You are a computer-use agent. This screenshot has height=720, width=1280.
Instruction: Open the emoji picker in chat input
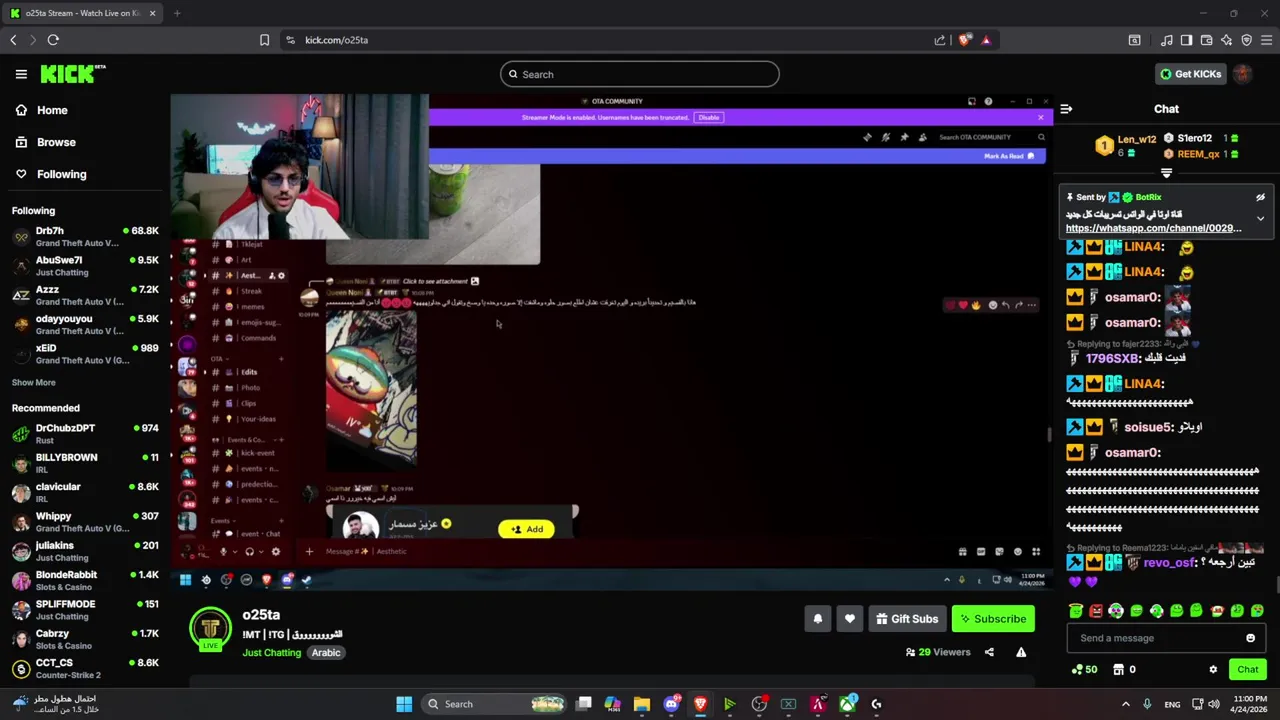[x=1250, y=638]
